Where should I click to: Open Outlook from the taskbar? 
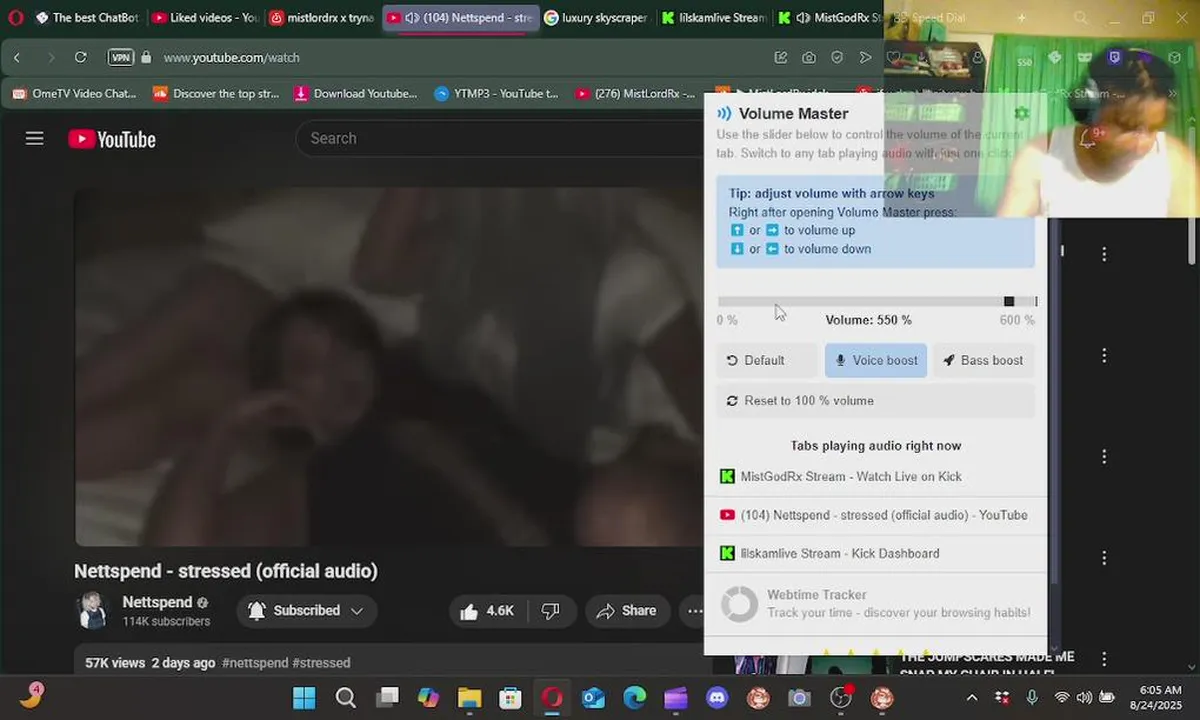coord(593,697)
